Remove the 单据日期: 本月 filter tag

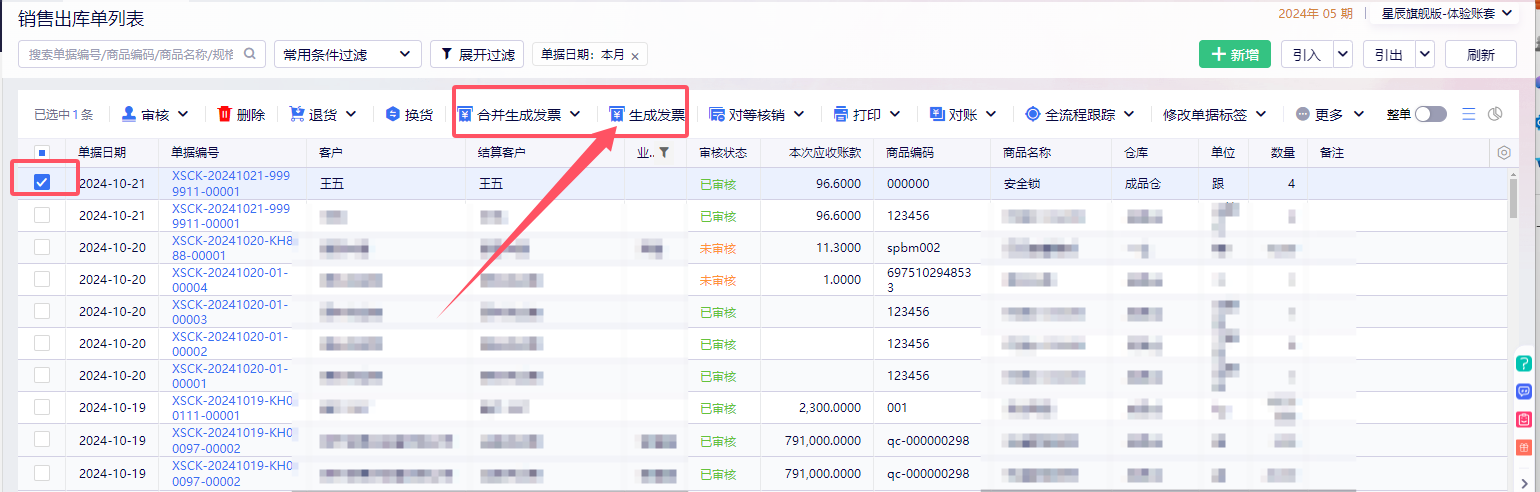click(x=635, y=55)
